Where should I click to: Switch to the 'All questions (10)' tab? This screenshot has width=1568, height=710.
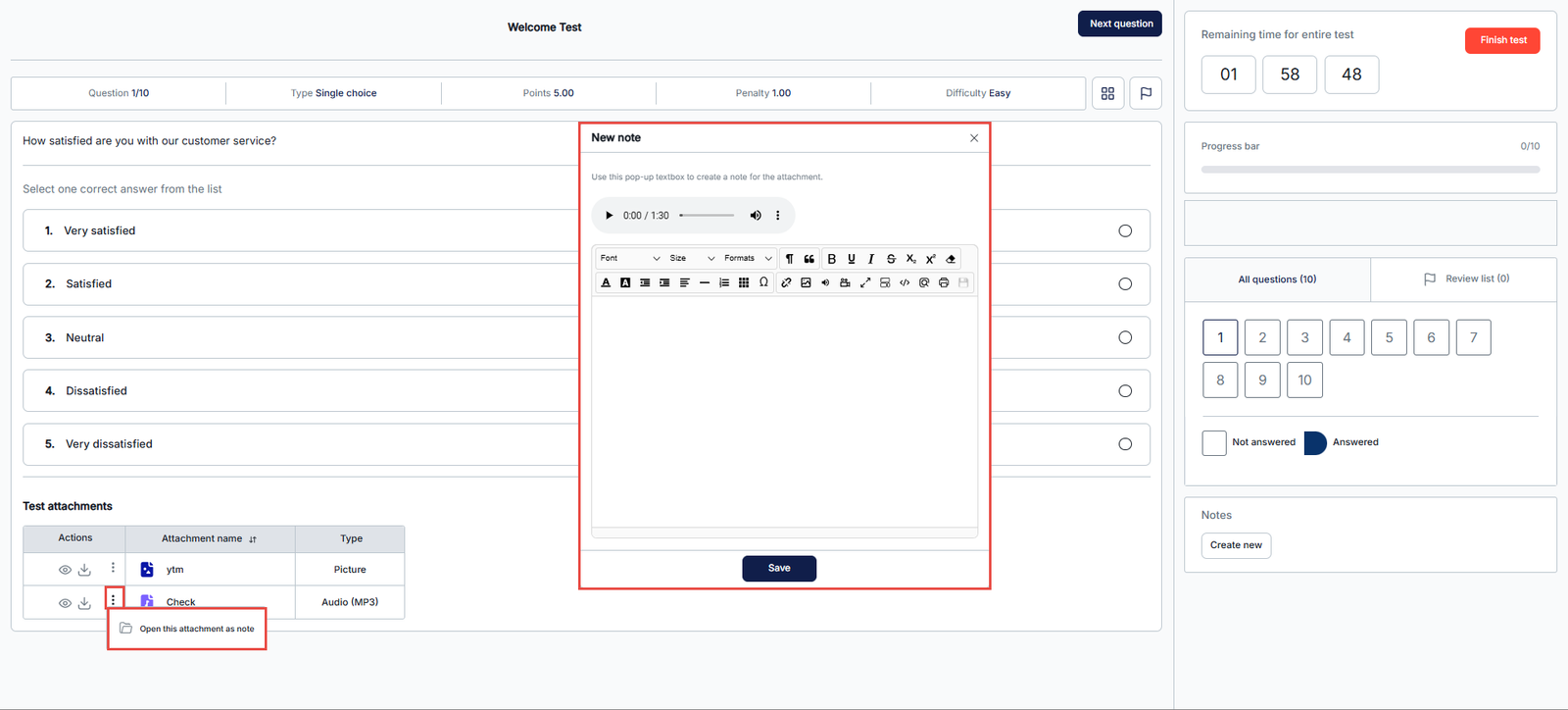click(x=1277, y=279)
